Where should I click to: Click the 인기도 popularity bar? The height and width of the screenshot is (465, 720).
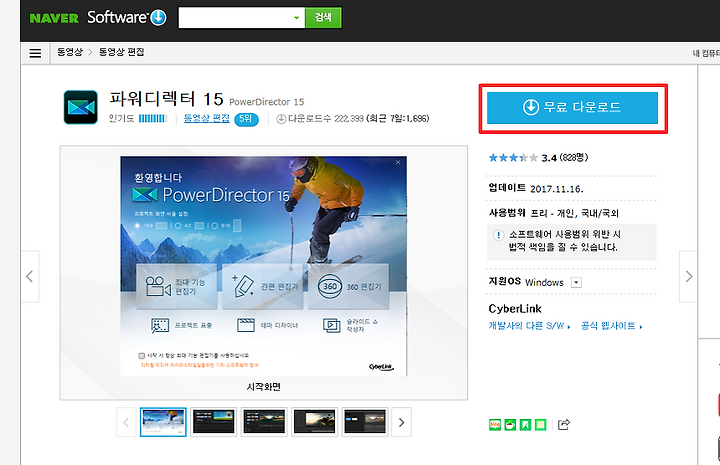(152, 118)
